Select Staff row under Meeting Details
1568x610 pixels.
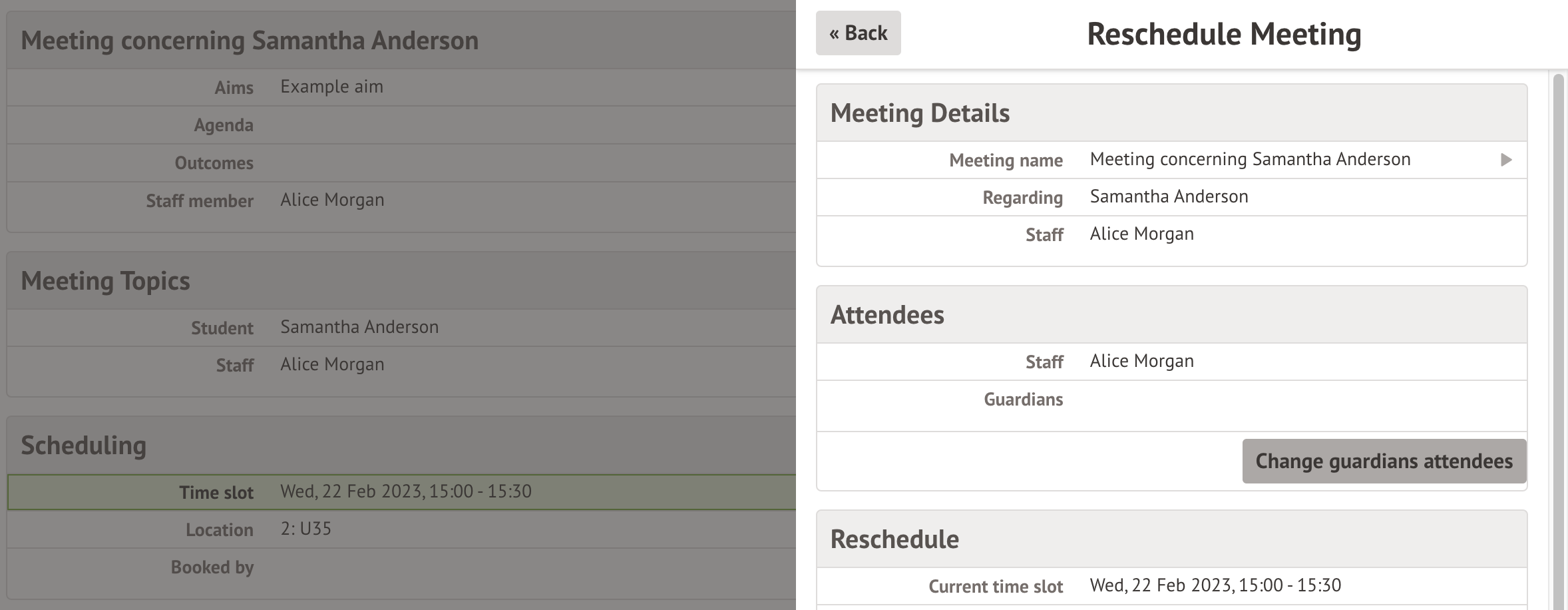pyautogui.click(x=1171, y=234)
